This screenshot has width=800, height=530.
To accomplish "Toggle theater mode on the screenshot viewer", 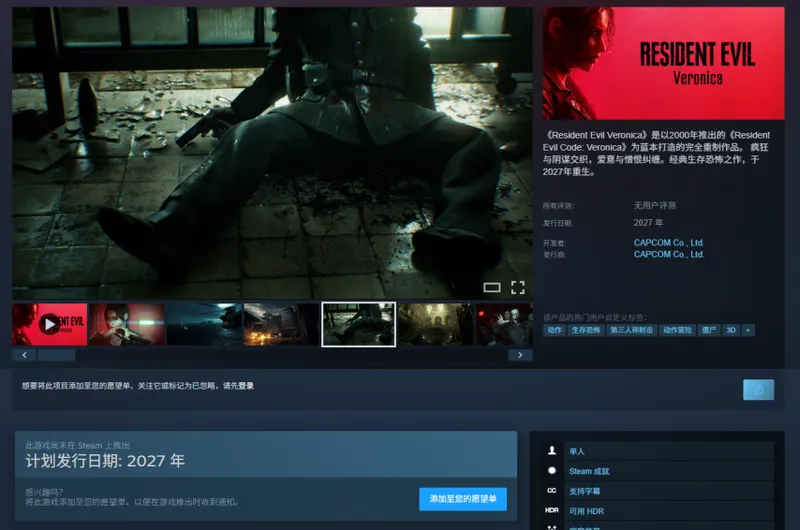I will point(492,288).
